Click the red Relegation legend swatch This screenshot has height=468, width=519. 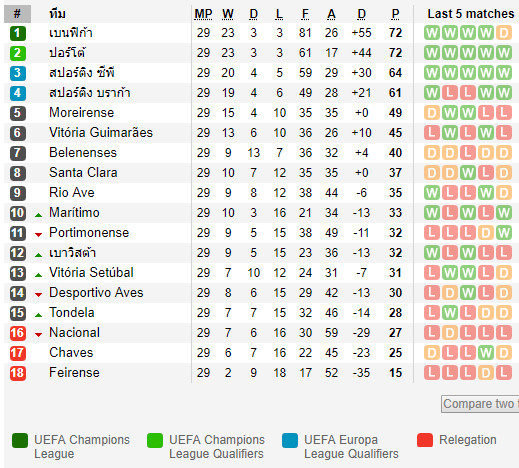(x=425, y=440)
